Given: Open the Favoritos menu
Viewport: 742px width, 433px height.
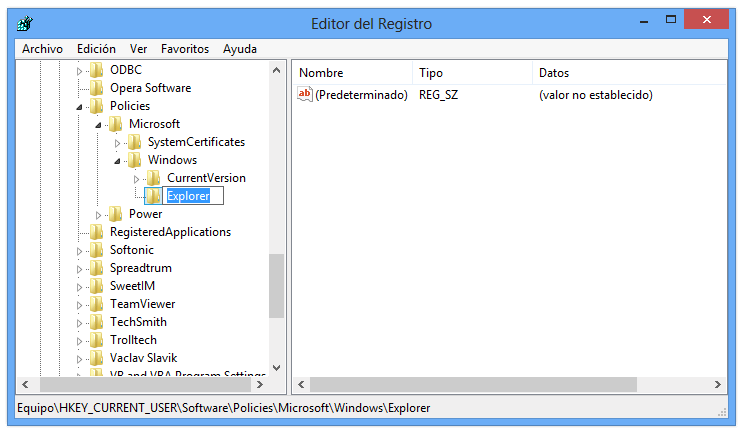Looking at the screenshot, I should (185, 49).
